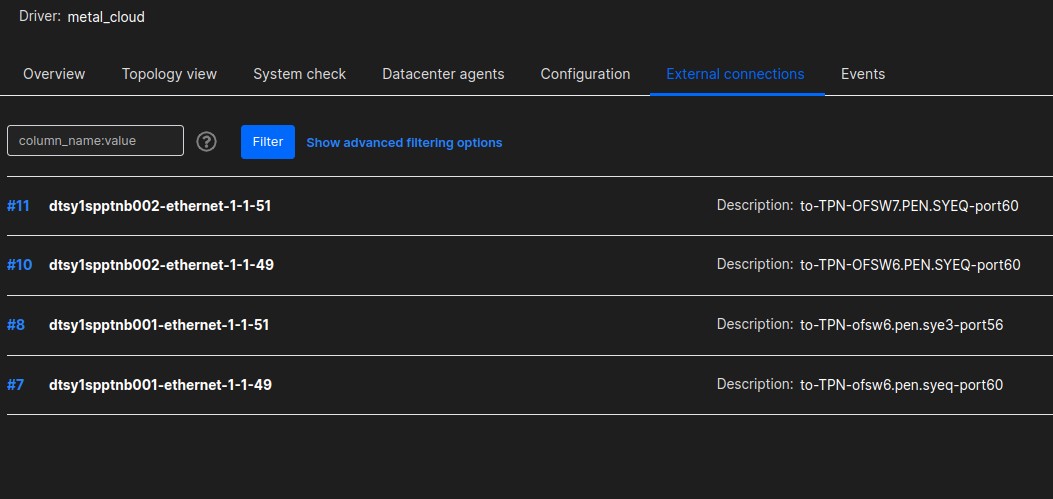
Task: Click description to-TPN-OFSW7.PEN.SYEQ-port60
Action: click(909, 206)
